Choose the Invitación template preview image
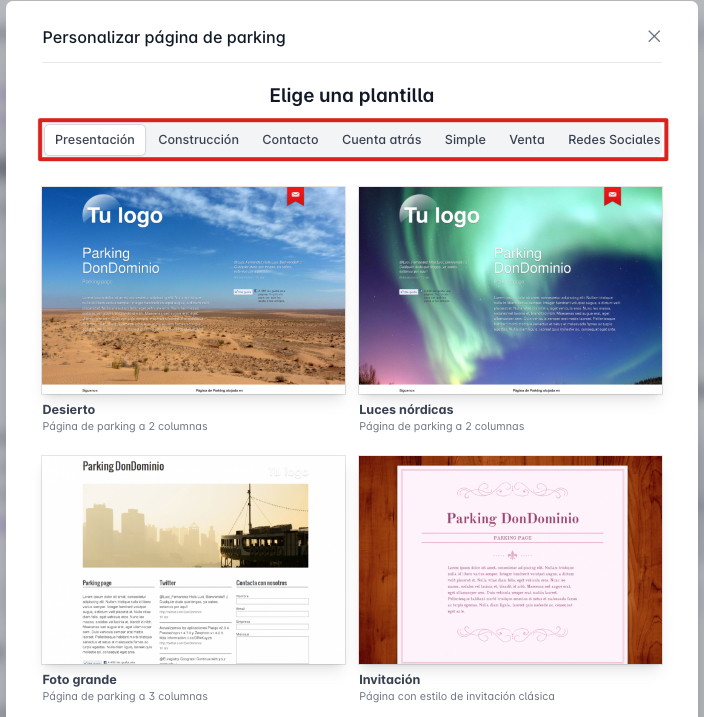Image resolution: width=704 pixels, height=717 pixels. [510, 560]
